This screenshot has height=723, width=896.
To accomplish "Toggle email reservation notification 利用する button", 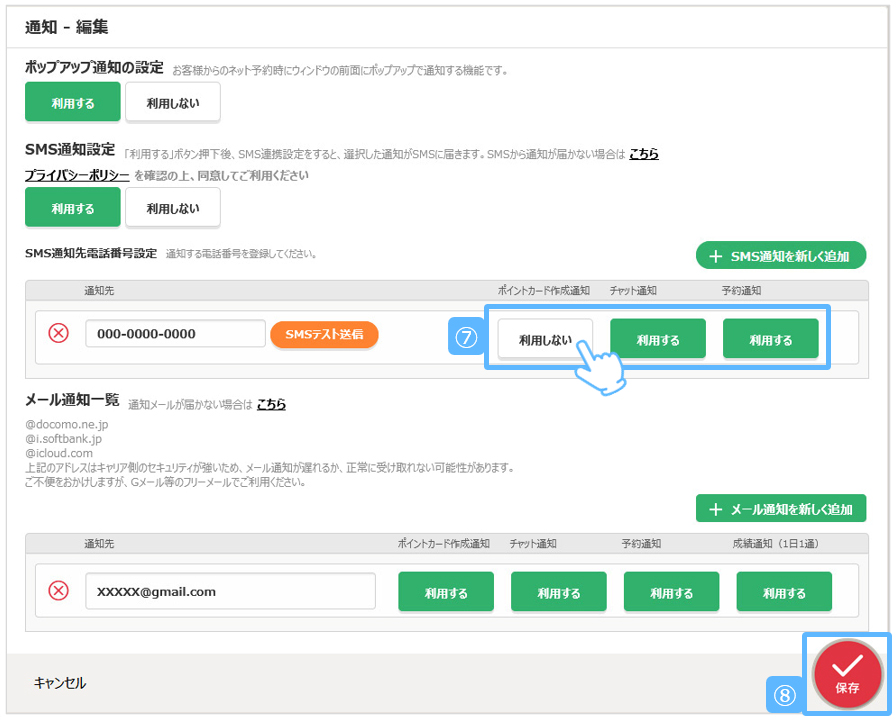I will (671, 592).
